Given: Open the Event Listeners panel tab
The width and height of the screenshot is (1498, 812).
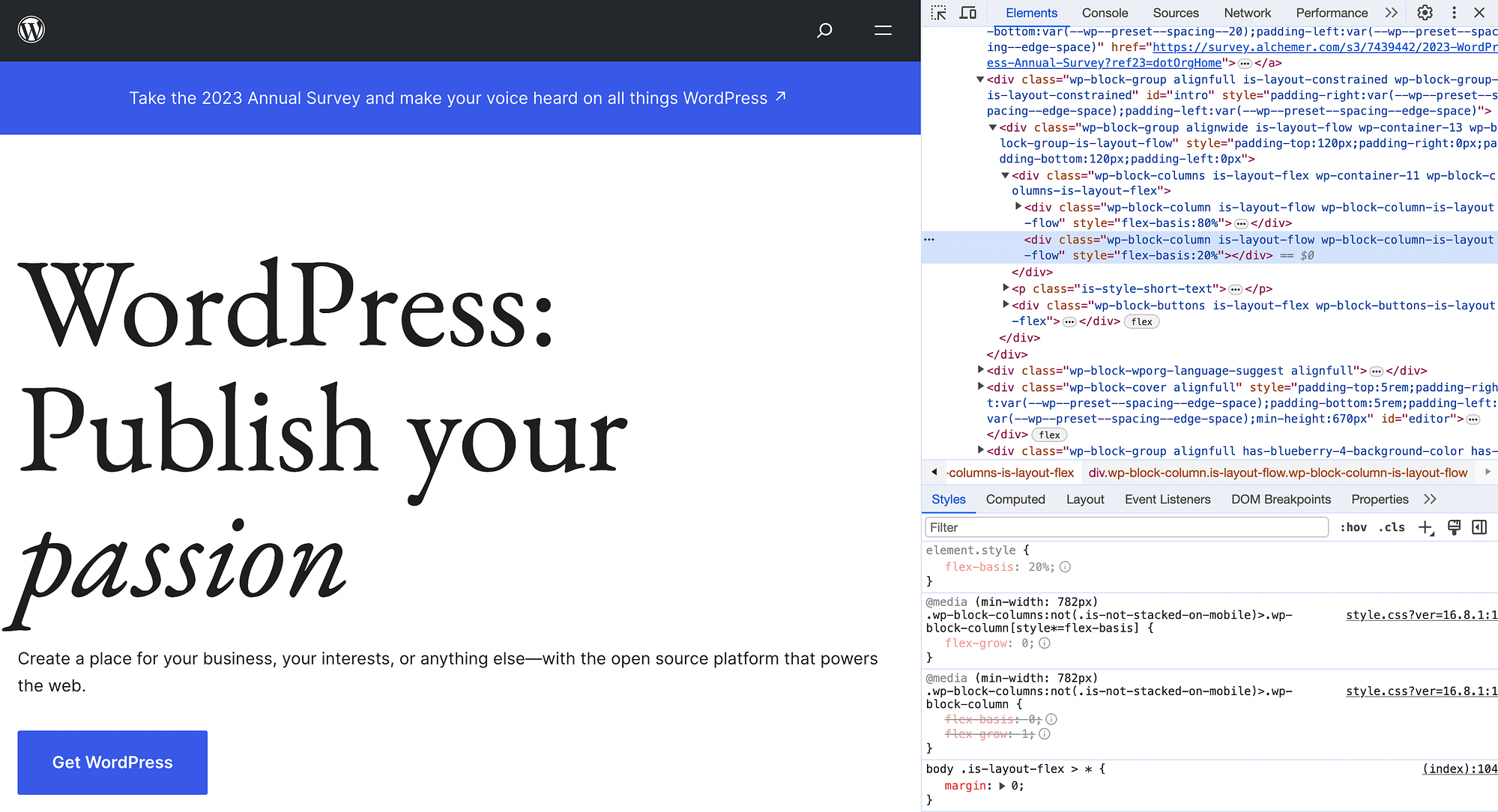Looking at the screenshot, I should coord(1167,499).
